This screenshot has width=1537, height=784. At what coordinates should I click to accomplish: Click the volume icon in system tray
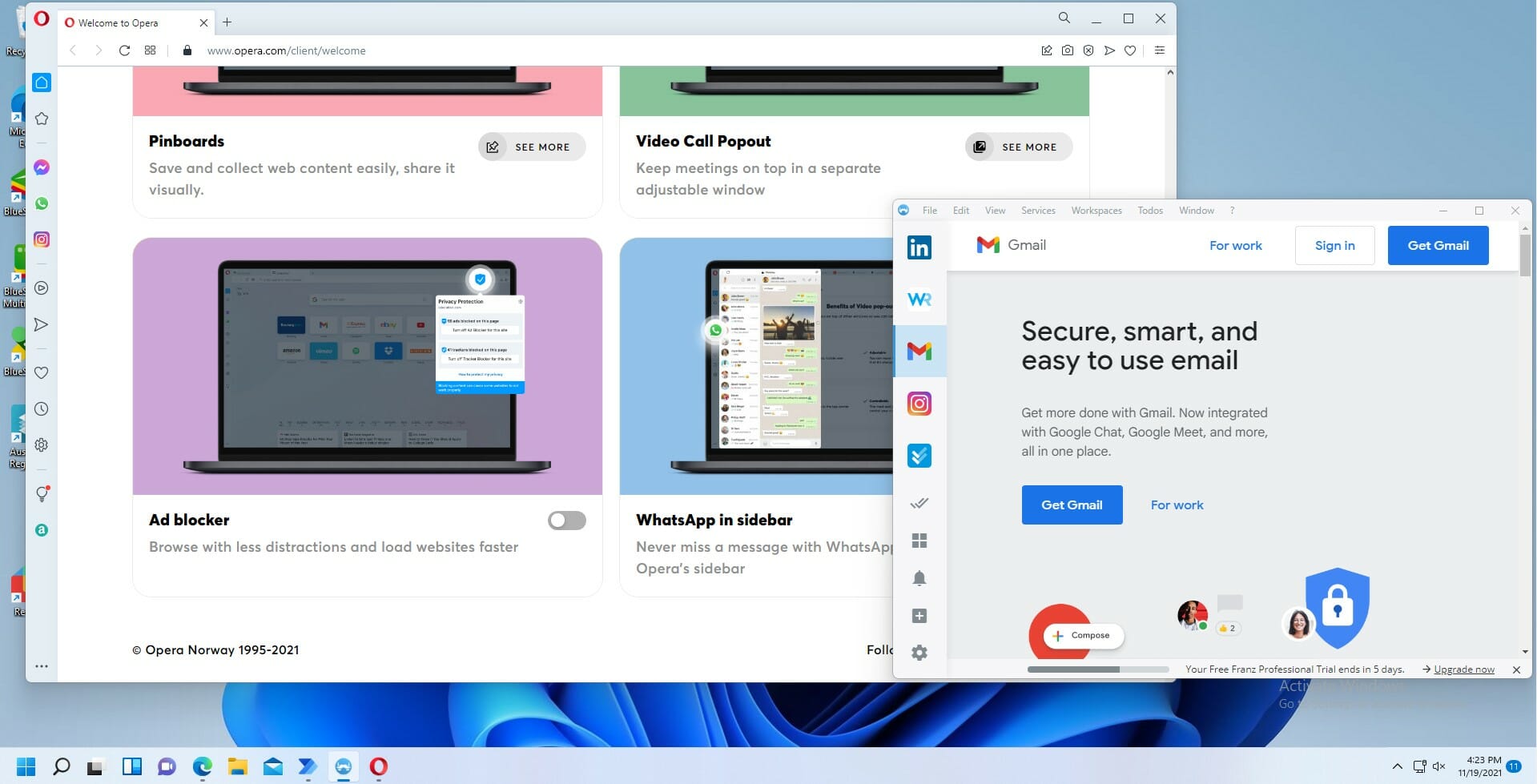pos(1438,766)
